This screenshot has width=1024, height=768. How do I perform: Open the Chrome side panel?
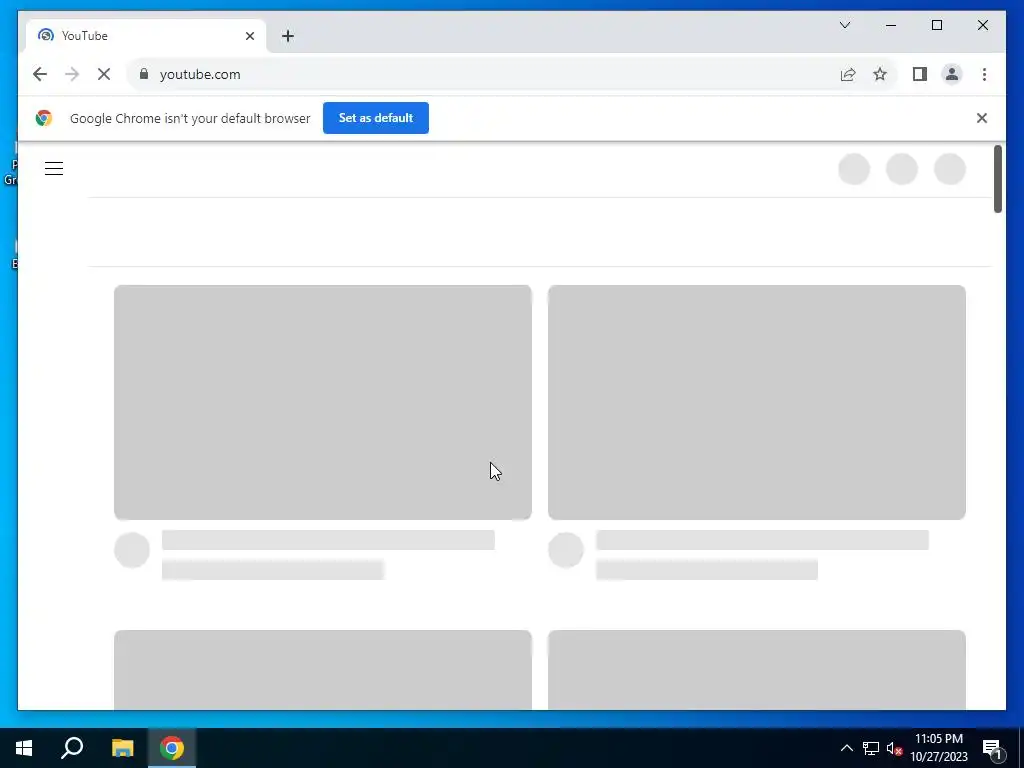pyautogui.click(x=920, y=74)
